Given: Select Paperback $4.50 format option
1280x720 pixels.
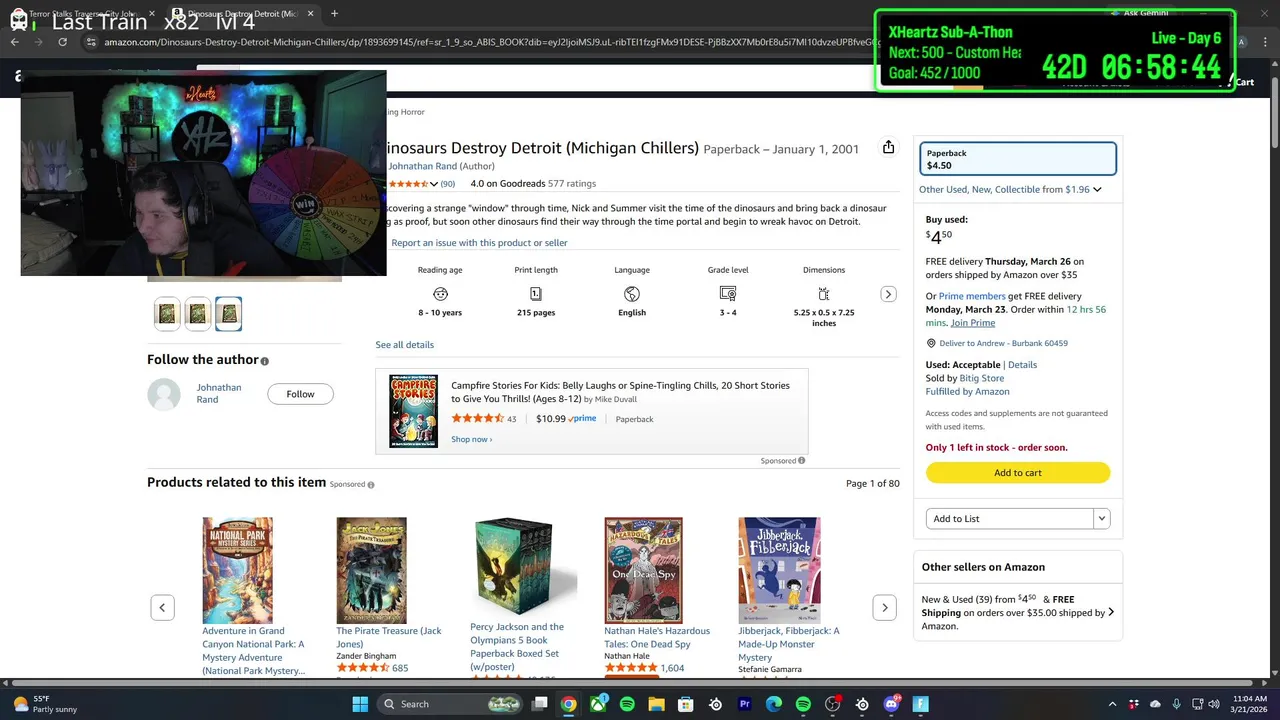Looking at the screenshot, I should pos(1018,159).
